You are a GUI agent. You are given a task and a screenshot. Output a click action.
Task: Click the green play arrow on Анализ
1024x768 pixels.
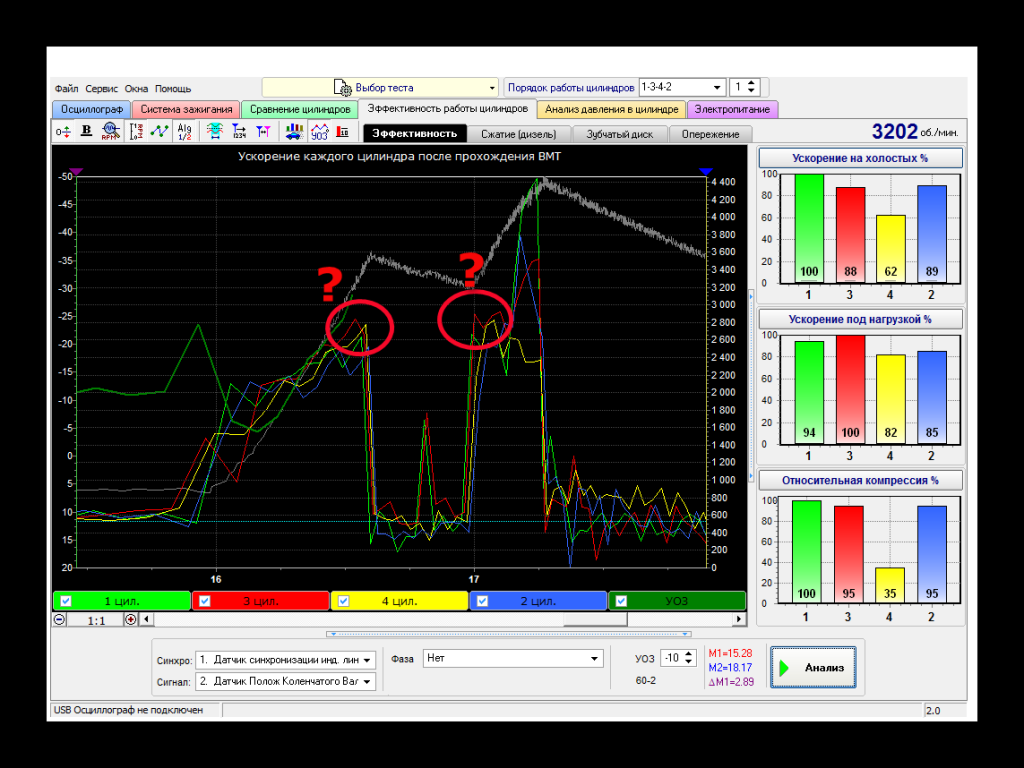pyautogui.click(x=784, y=667)
